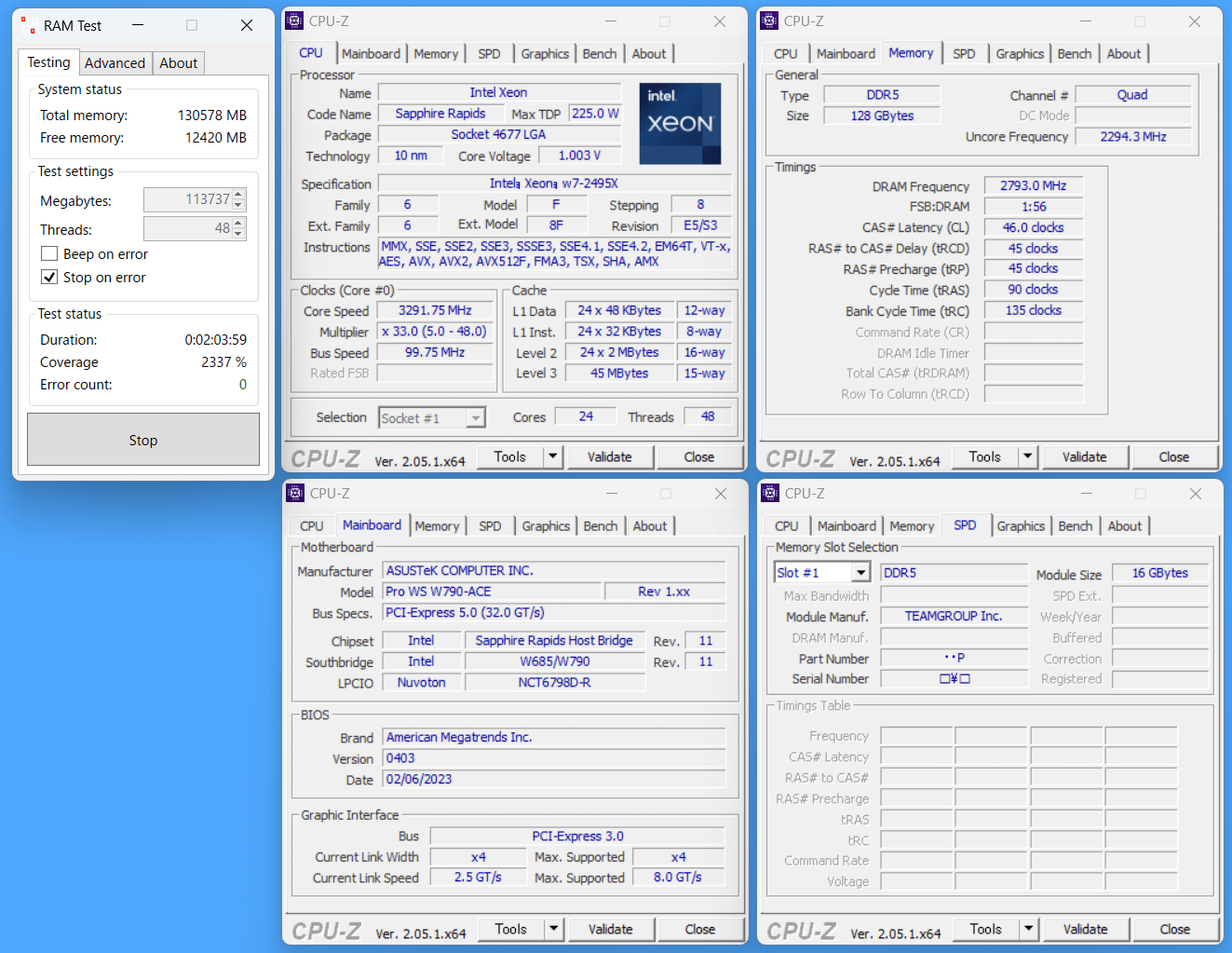Click the Threads field showing 48
This screenshot has width=1232, height=953.
(x=188, y=228)
